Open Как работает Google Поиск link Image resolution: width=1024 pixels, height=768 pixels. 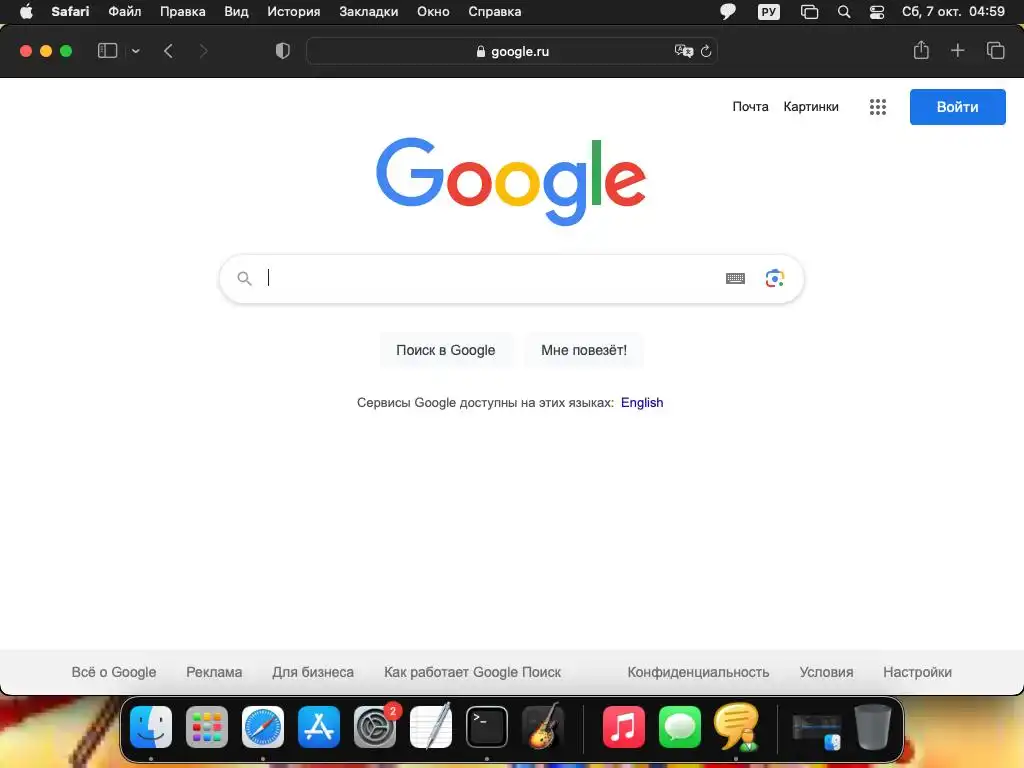point(472,672)
